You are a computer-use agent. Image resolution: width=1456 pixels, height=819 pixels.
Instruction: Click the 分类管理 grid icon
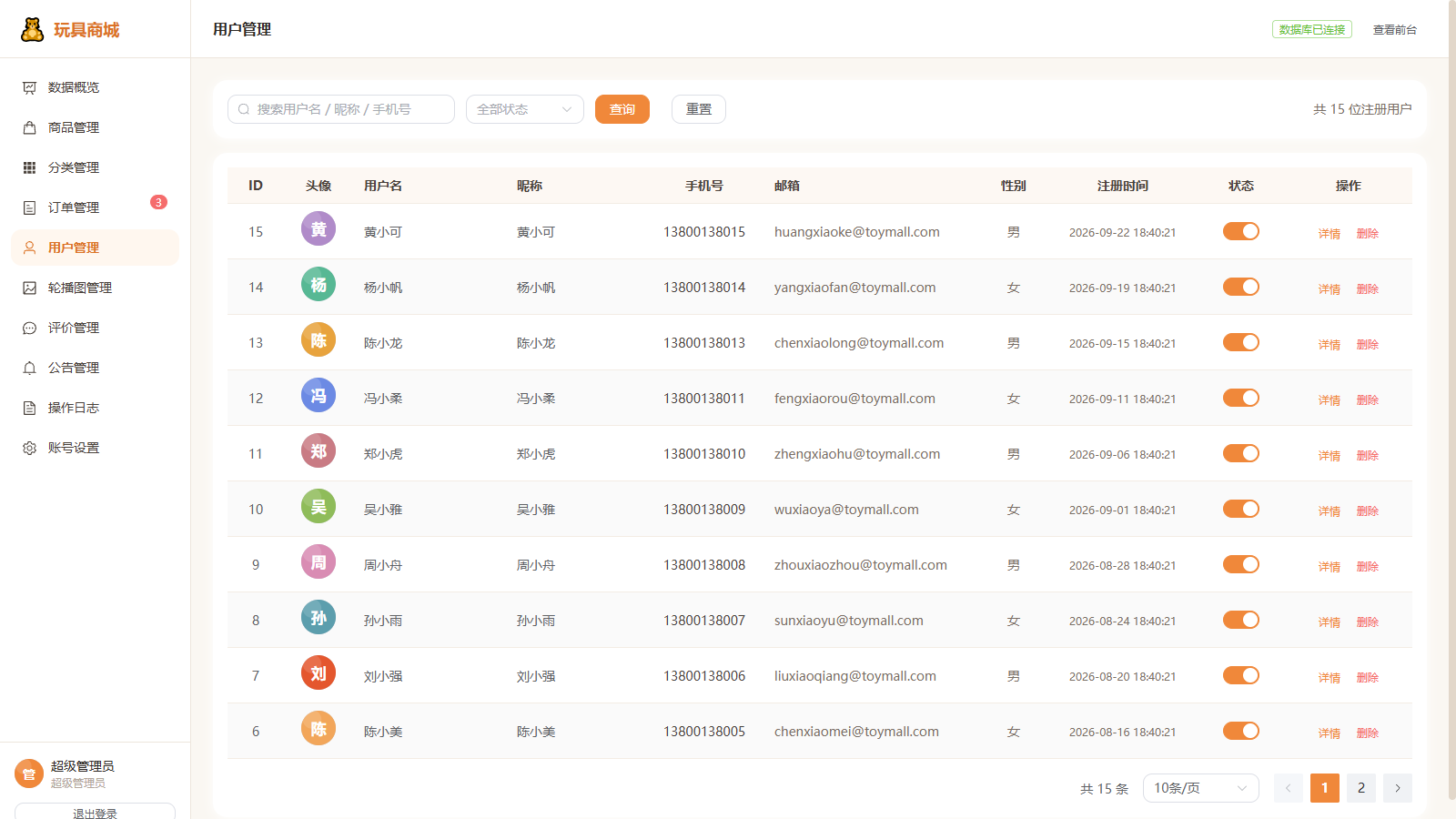tap(29, 167)
